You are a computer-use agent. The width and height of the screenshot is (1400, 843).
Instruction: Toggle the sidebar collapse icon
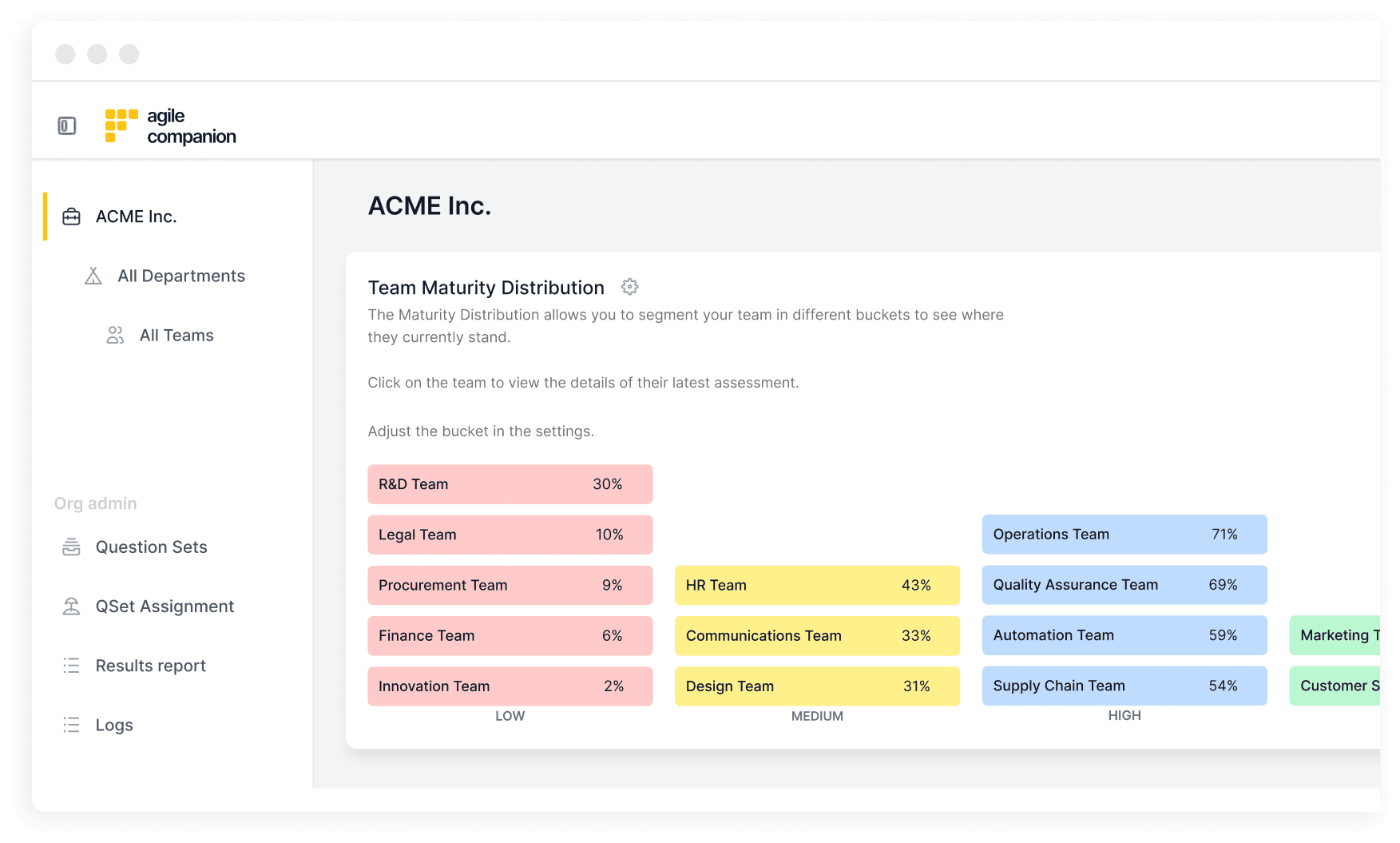[x=67, y=125]
